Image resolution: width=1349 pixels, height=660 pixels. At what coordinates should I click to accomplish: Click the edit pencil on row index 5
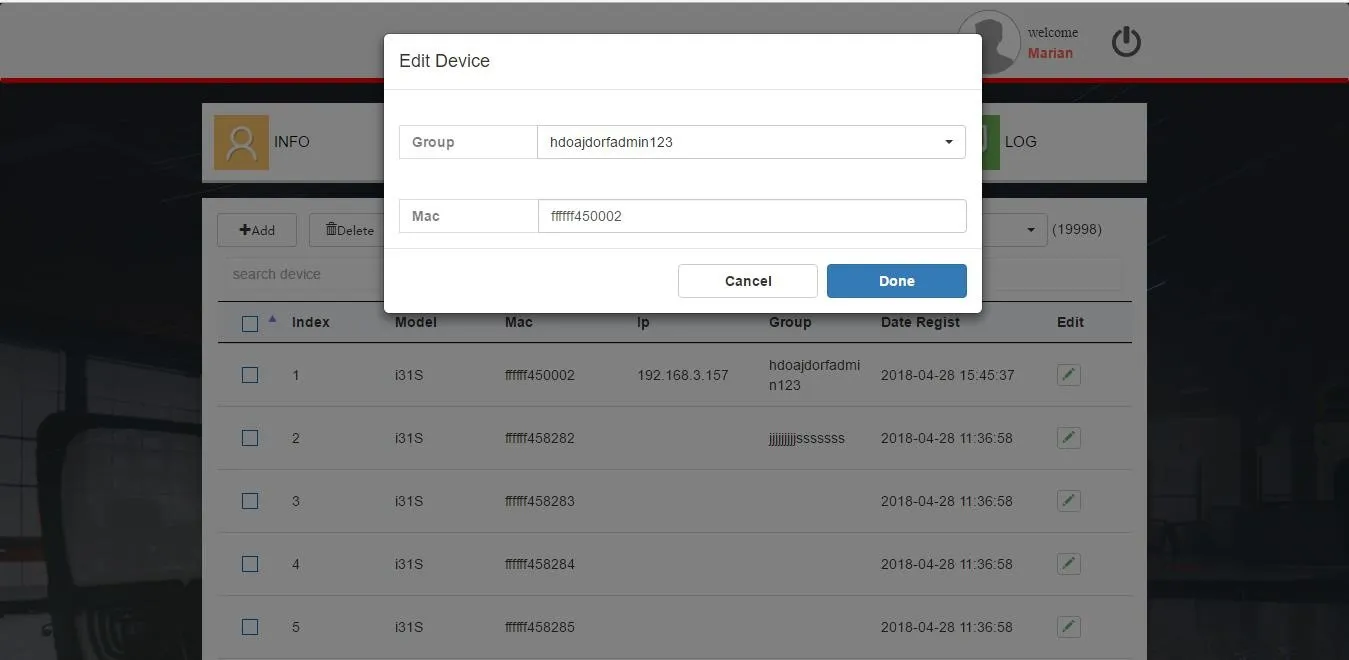point(1068,627)
